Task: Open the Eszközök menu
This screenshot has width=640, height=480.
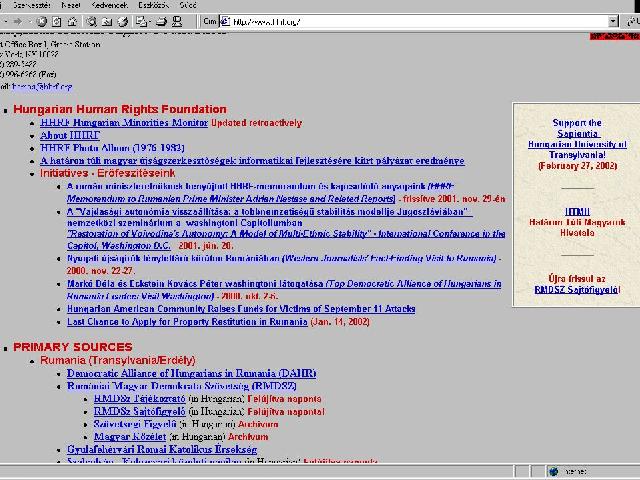Action: [x=153, y=5]
